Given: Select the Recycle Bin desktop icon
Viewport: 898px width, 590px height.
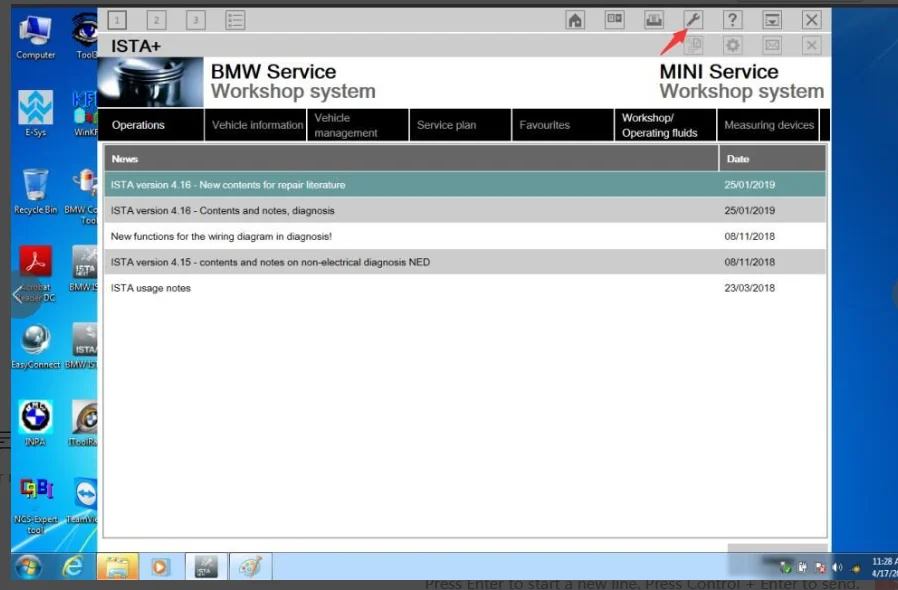Looking at the screenshot, I should coord(36,191).
